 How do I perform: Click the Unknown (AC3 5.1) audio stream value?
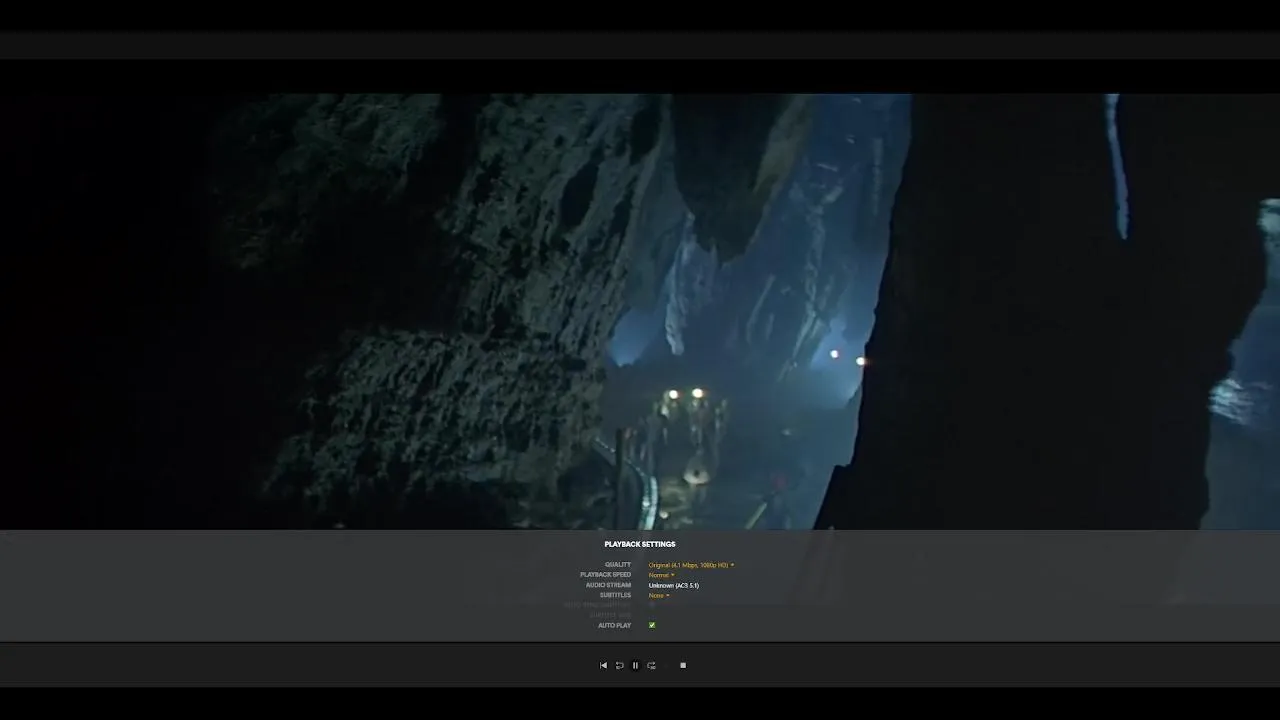pyautogui.click(x=673, y=585)
